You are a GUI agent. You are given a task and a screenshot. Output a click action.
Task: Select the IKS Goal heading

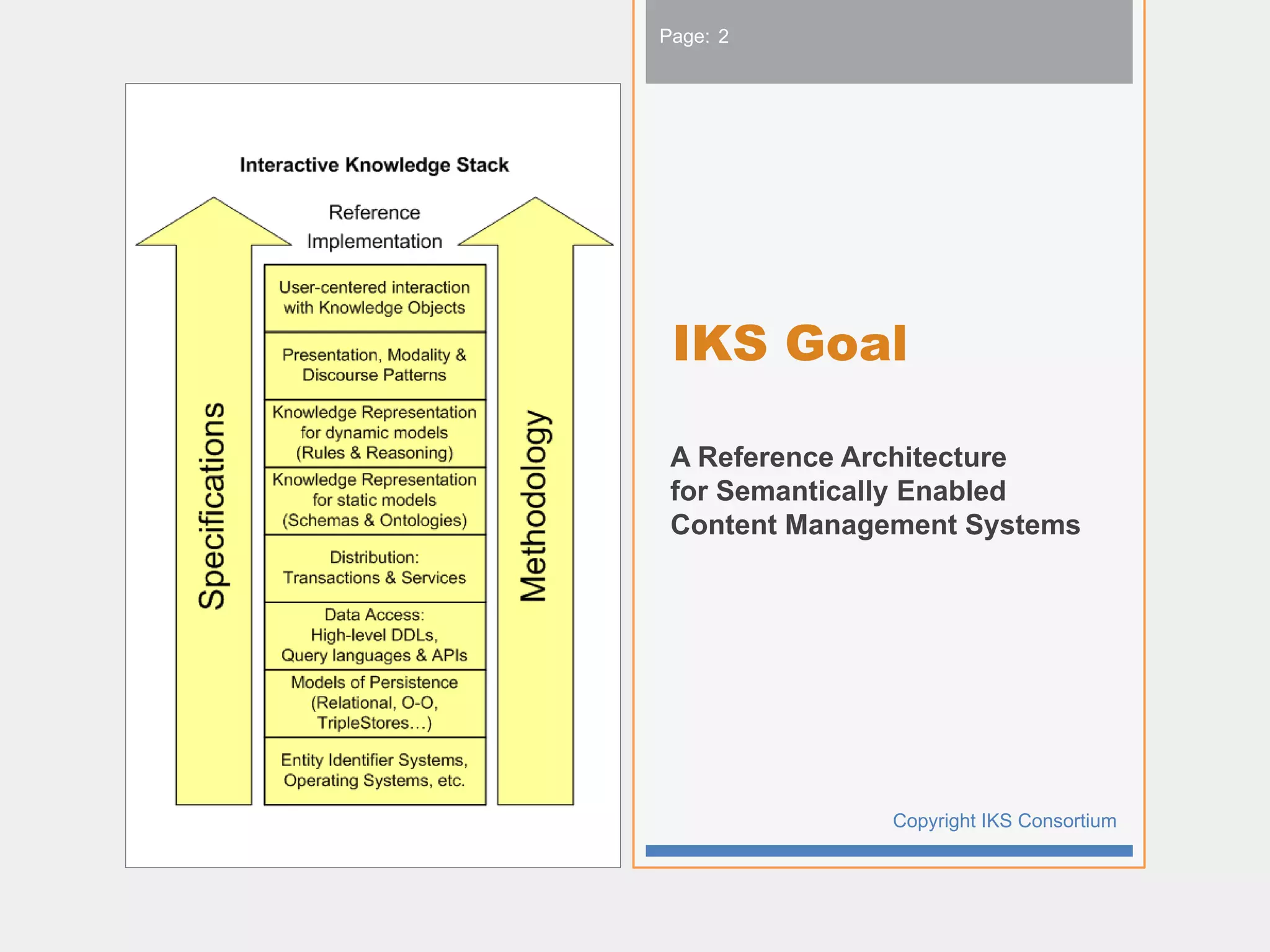(x=789, y=343)
